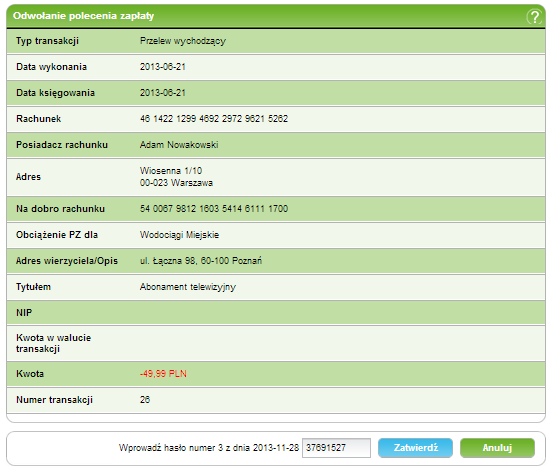
Task: Select the red amount -49,99 PLN
Action: pyautogui.click(x=163, y=374)
